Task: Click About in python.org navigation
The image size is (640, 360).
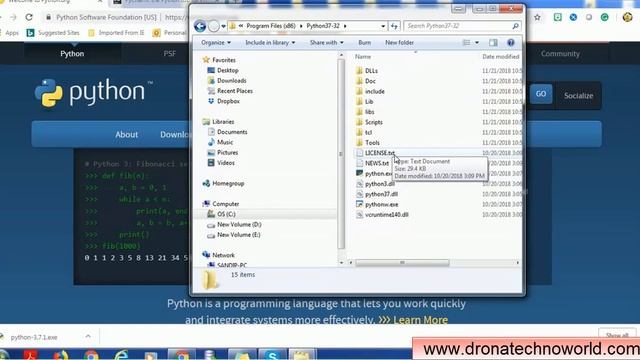Action: click(x=127, y=135)
